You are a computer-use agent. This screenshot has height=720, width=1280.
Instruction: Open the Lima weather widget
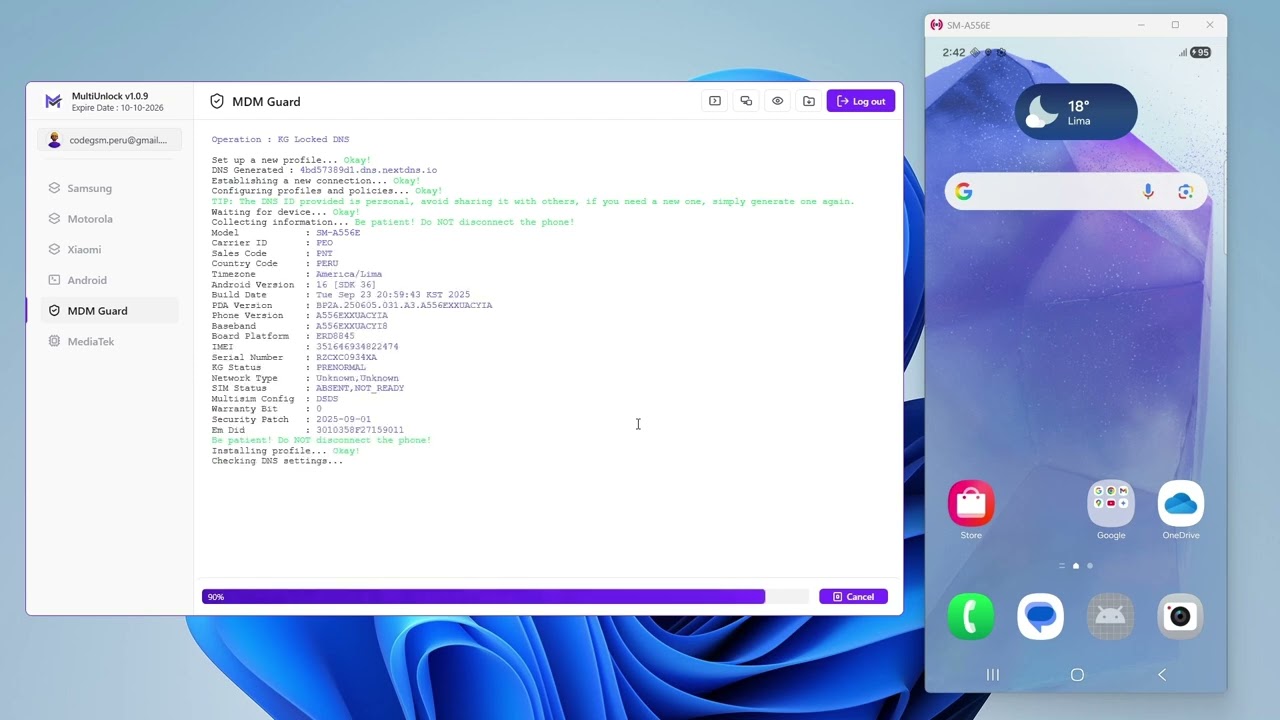pyautogui.click(x=1076, y=112)
